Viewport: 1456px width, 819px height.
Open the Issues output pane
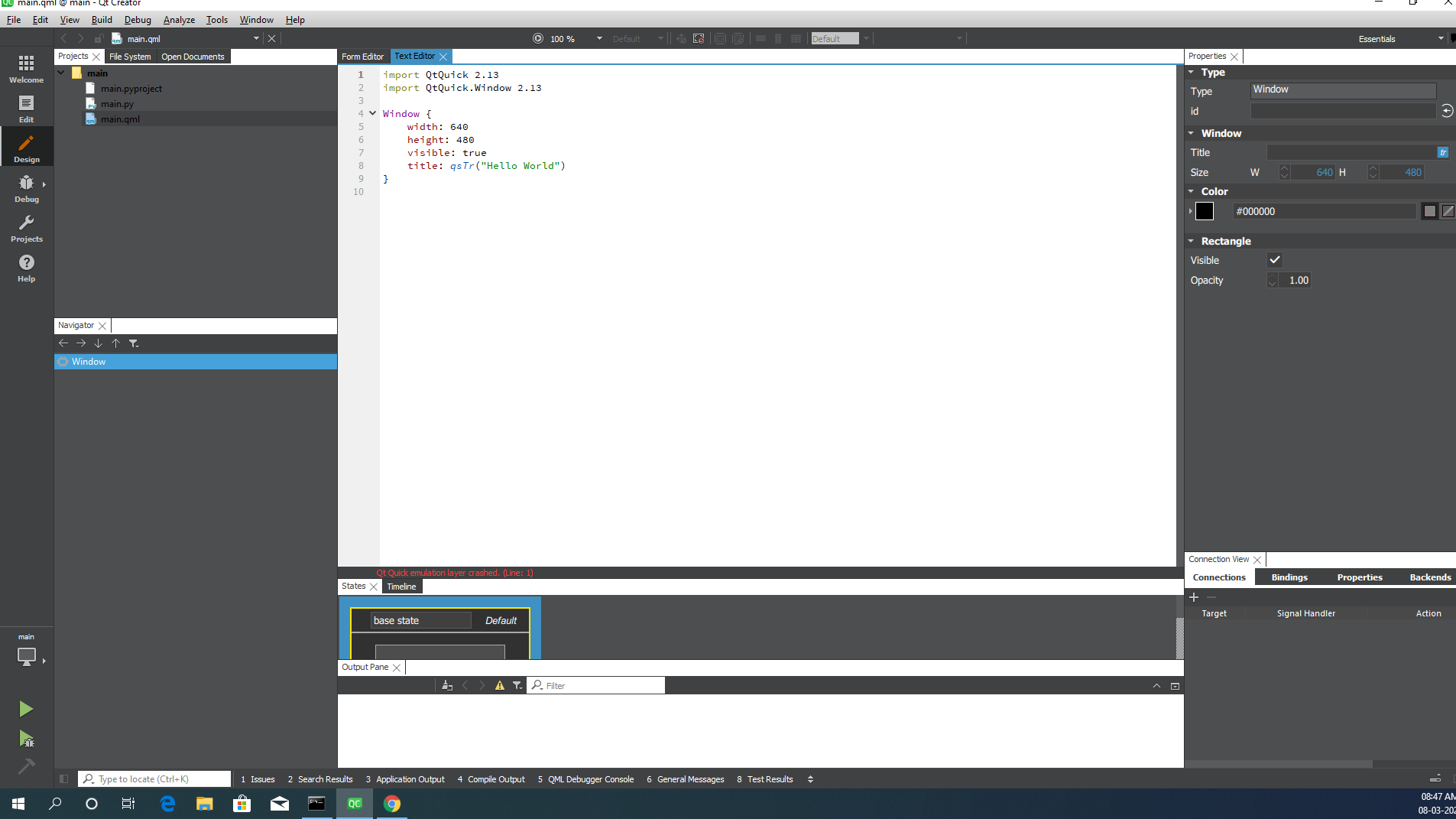coord(258,779)
